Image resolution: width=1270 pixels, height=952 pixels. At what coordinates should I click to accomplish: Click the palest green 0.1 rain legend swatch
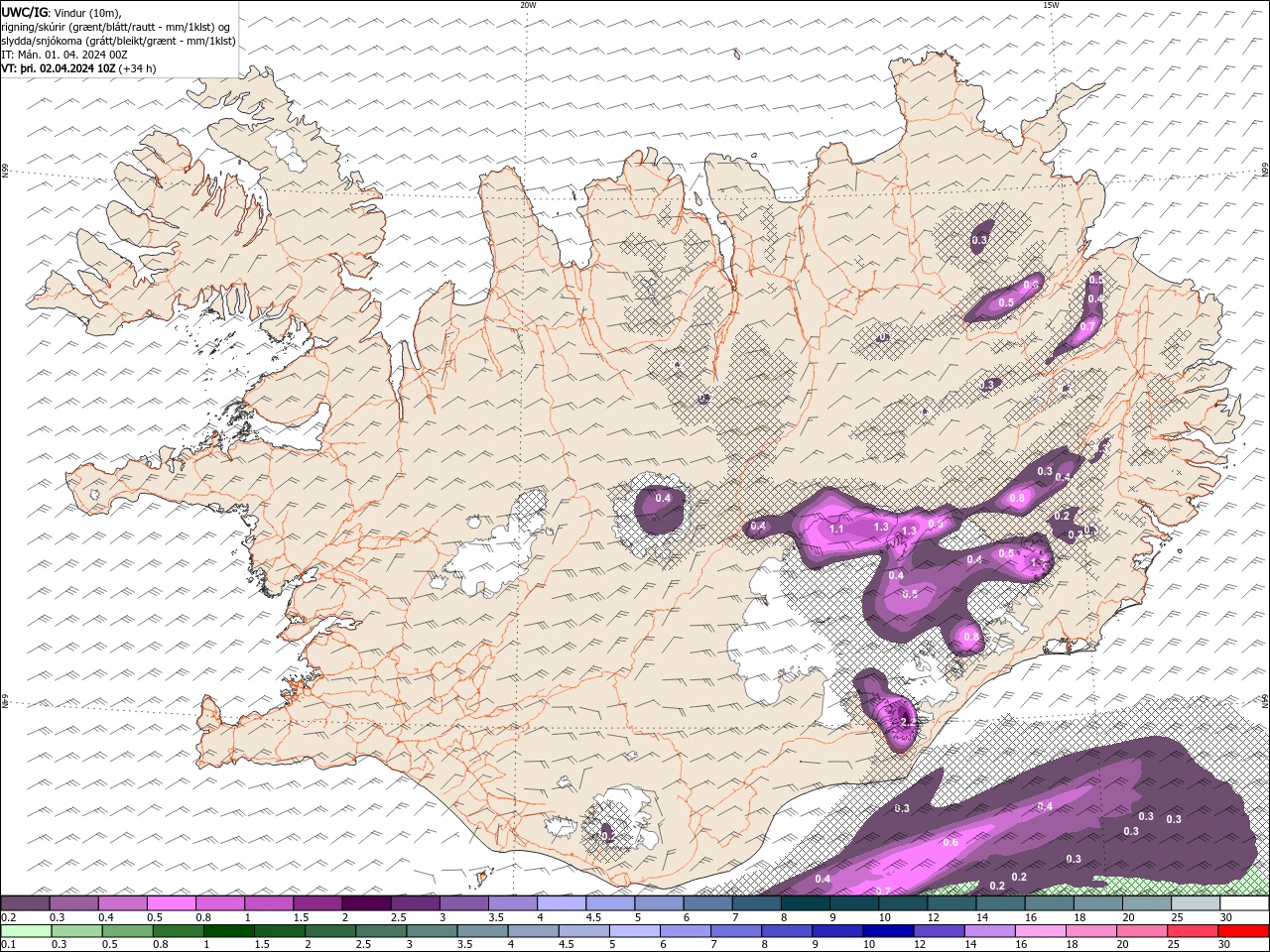point(26,931)
